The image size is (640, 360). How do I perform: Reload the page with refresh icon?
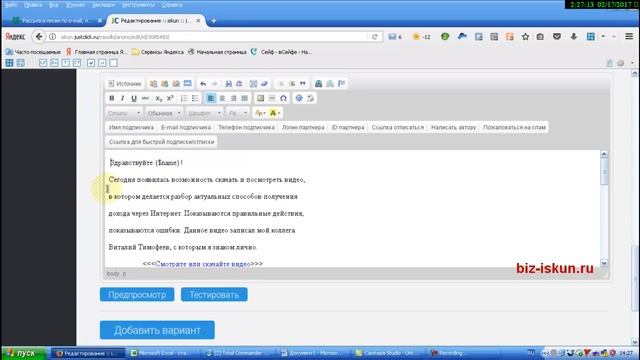pos(375,37)
